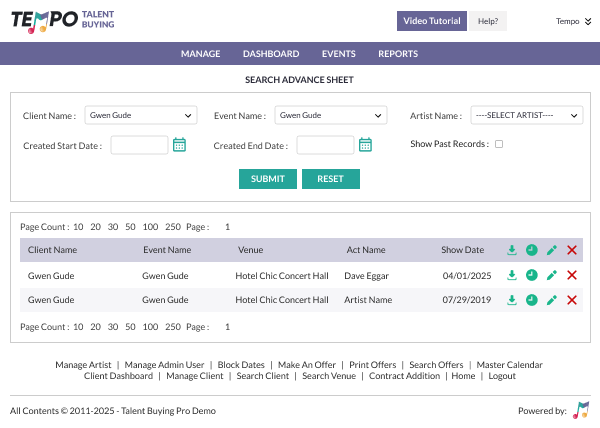Open the Created Start Date calendar picker
Image resolution: width=600 pixels, height=428 pixels.
pyautogui.click(x=180, y=145)
